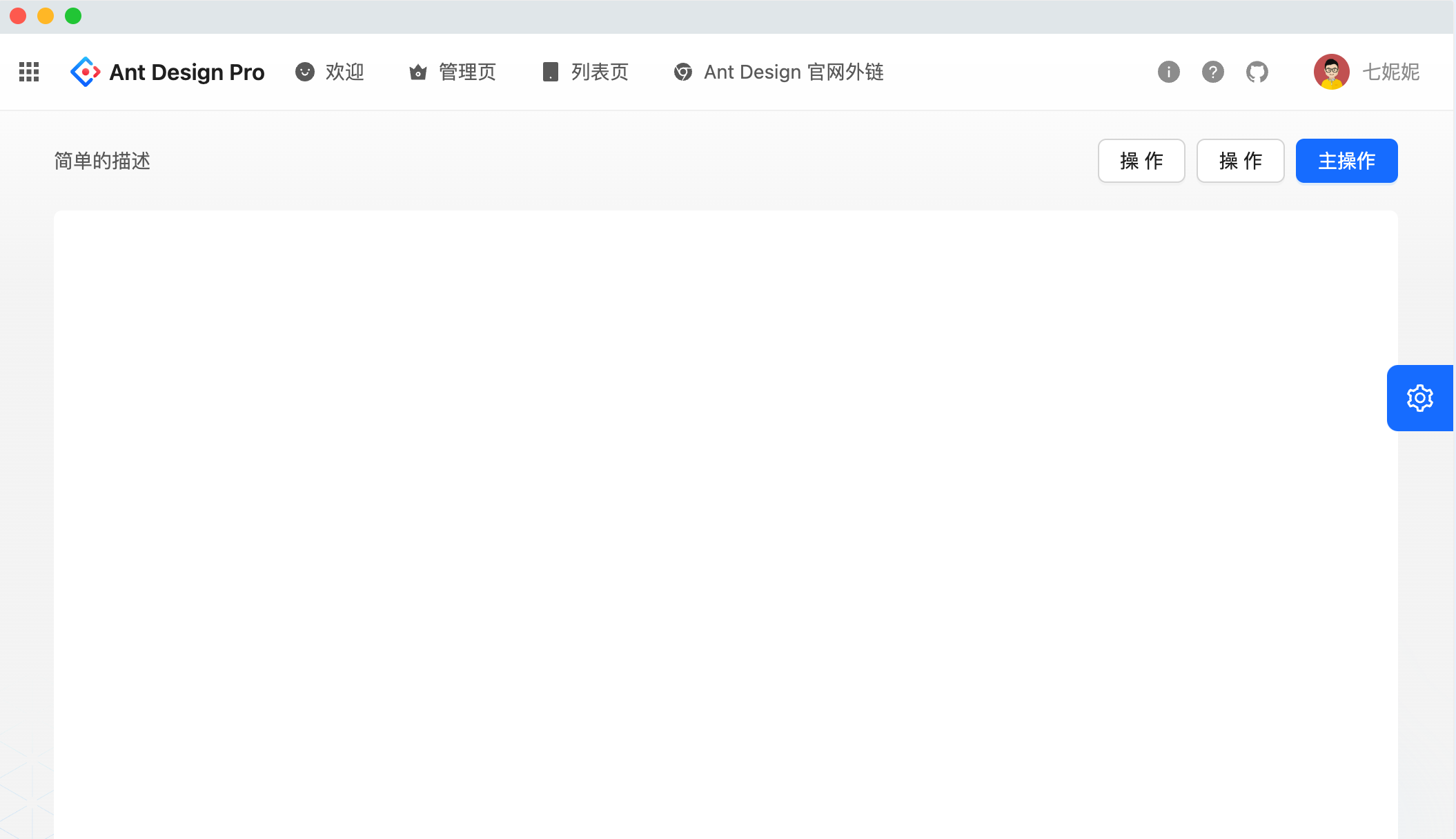Click the user avatar picture
The width and height of the screenshot is (1456, 839).
tap(1332, 72)
